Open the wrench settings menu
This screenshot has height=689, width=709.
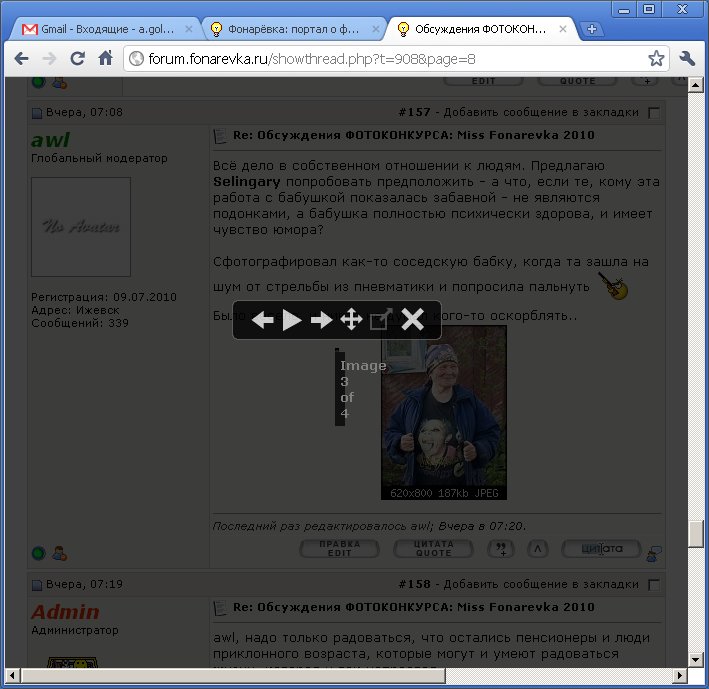click(x=686, y=58)
